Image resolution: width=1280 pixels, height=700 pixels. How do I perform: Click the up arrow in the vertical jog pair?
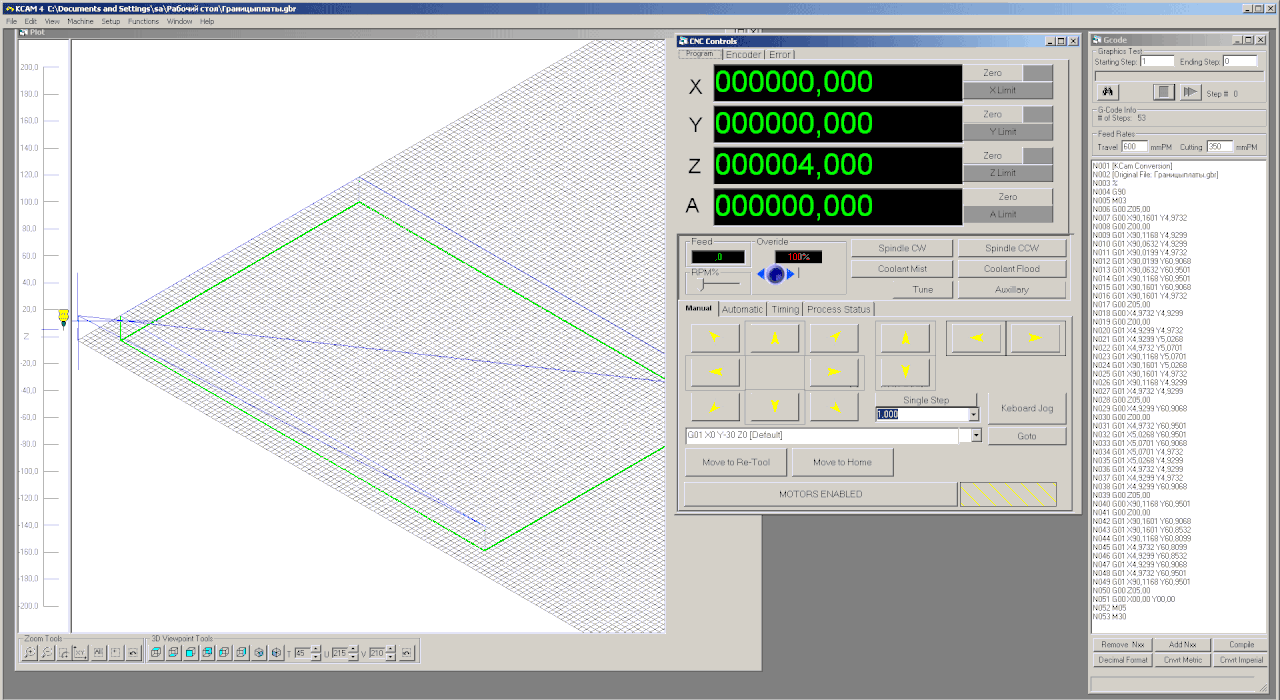(906, 338)
